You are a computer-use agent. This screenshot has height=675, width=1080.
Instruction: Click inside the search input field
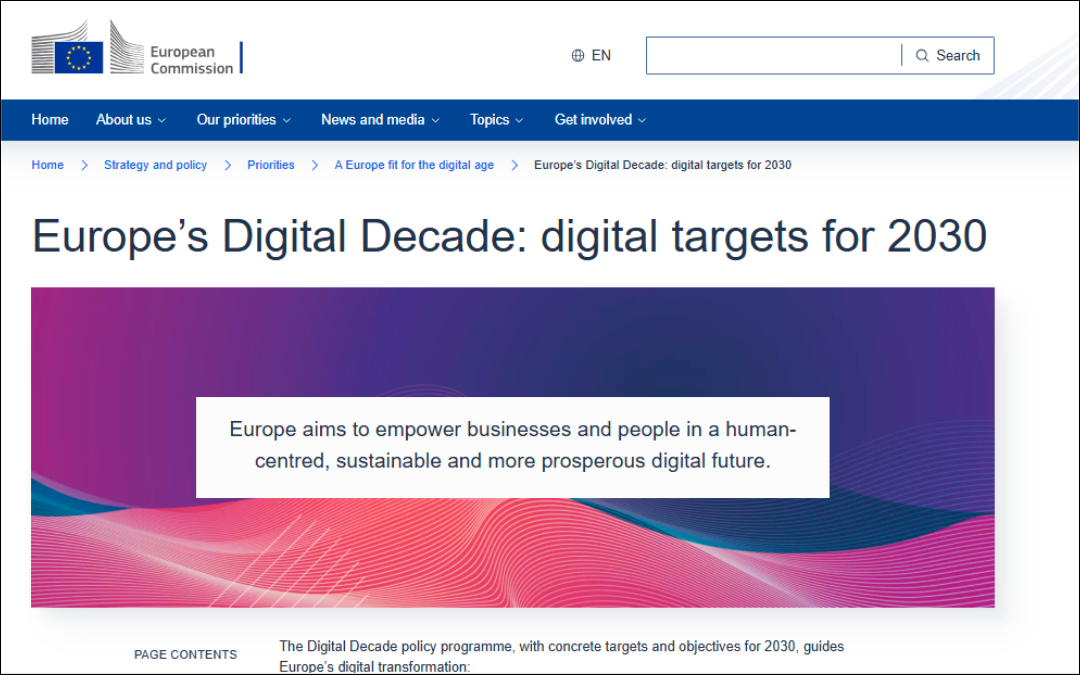pos(773,56)
